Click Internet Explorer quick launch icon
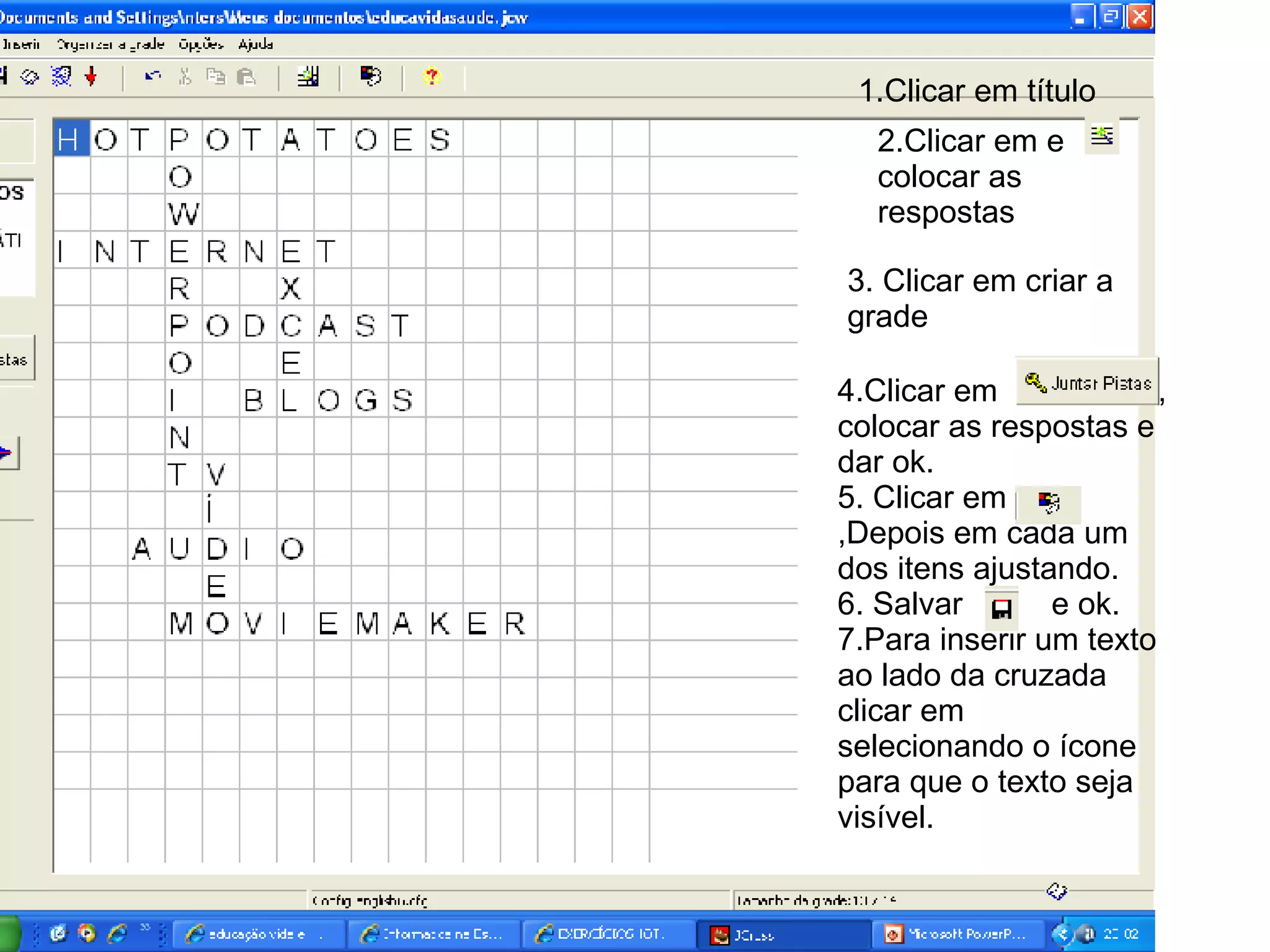Image resolution: width=1270 pixels, height=952 pixels. pyautogui.click(x=118, y=933)
